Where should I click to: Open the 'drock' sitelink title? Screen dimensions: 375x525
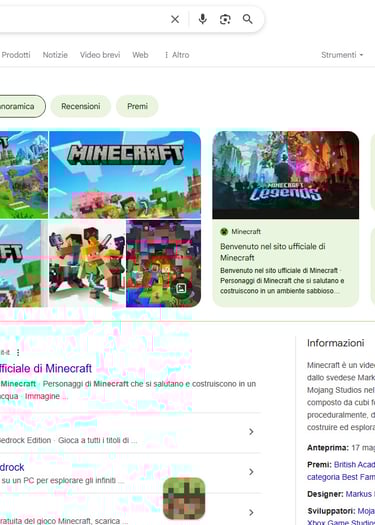pyautogui.click(x=12, y=467)
